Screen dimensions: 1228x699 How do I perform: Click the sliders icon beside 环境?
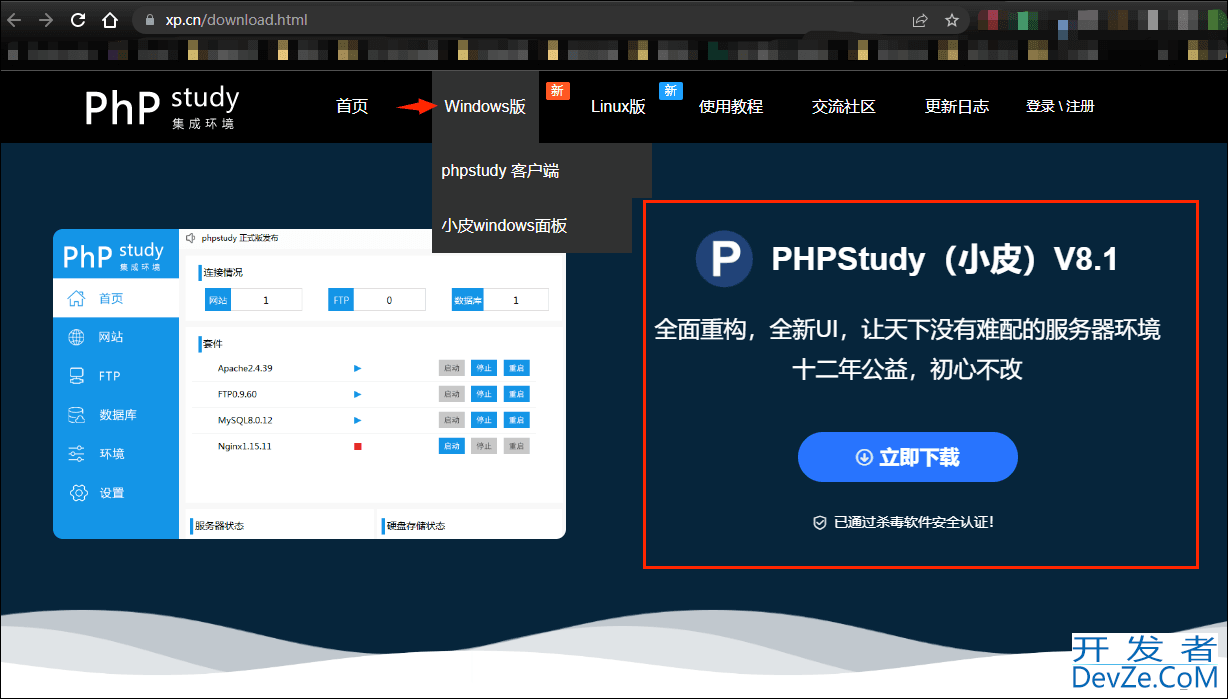[x=76, y=454]
